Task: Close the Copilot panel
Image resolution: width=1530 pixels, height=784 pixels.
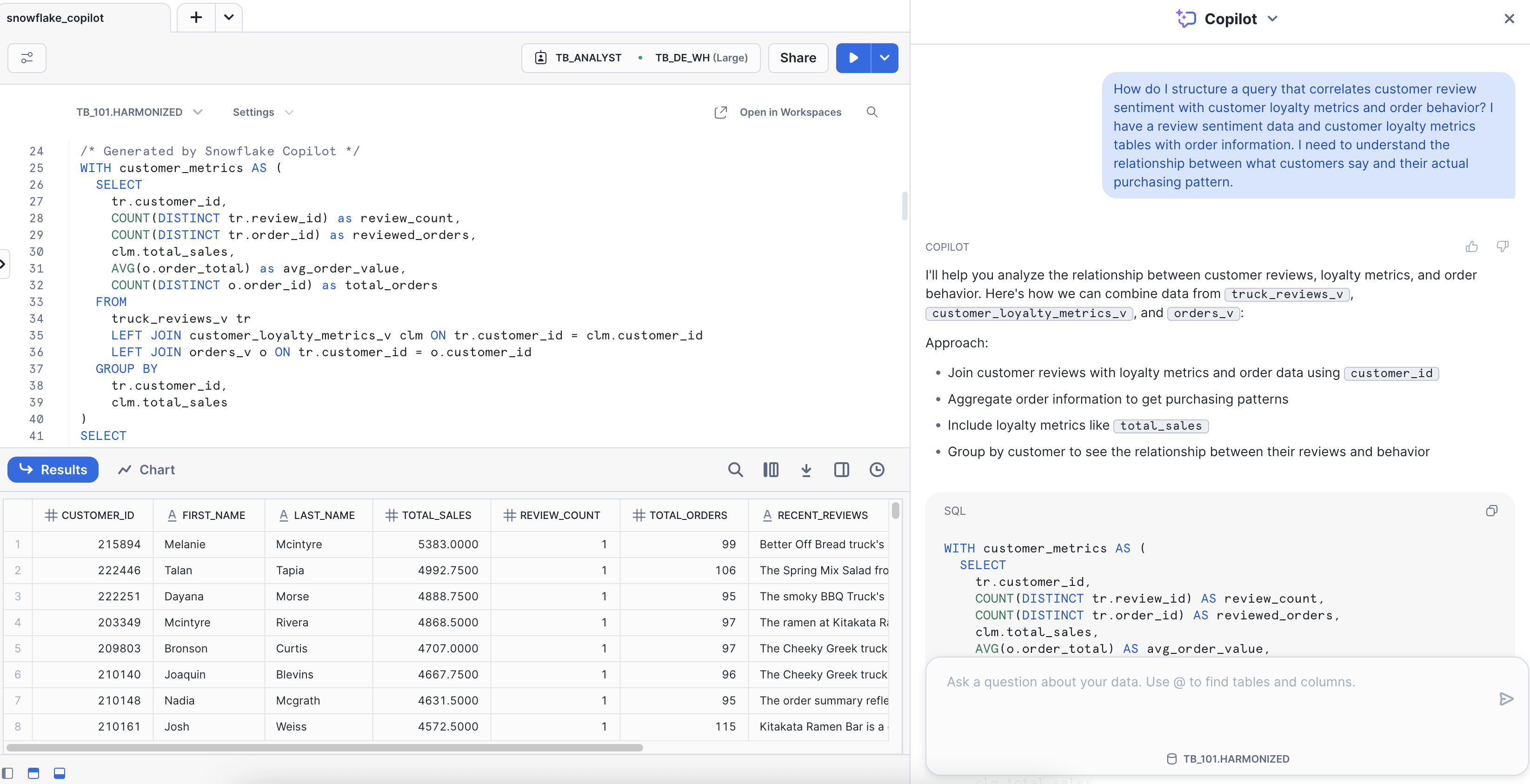Action: pos(1509,19)
